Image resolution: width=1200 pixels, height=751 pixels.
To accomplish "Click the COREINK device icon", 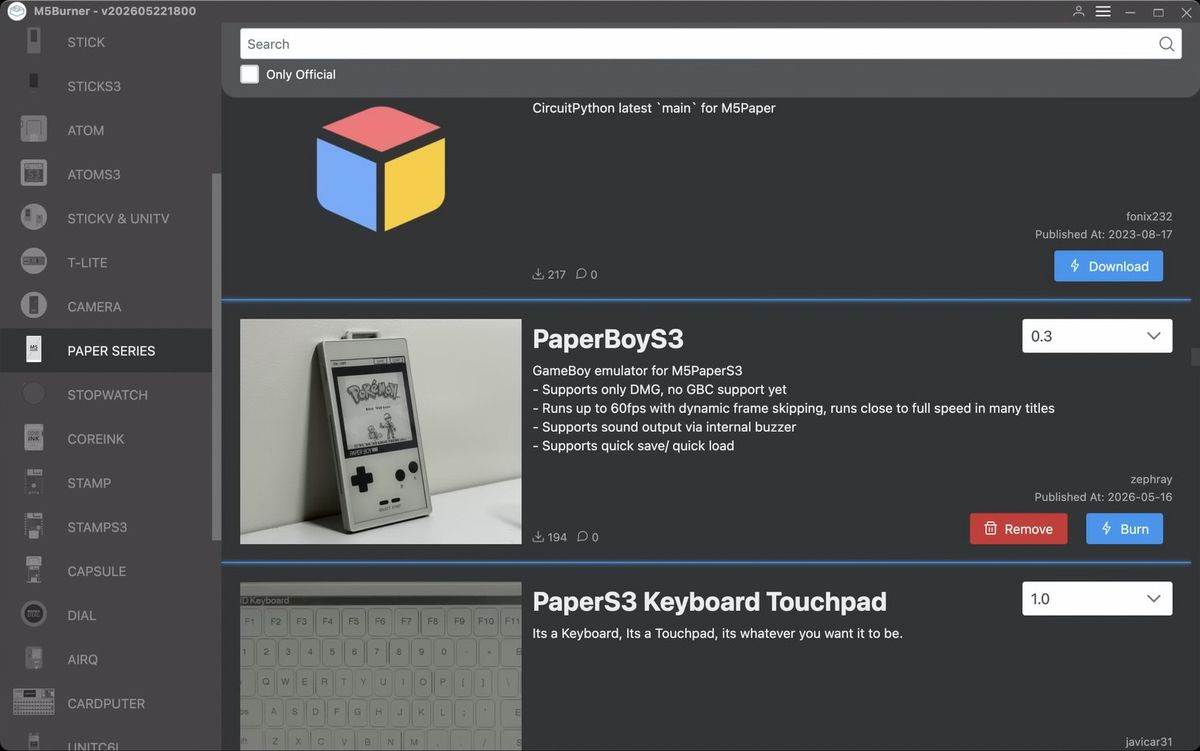I will click(34, 438).
